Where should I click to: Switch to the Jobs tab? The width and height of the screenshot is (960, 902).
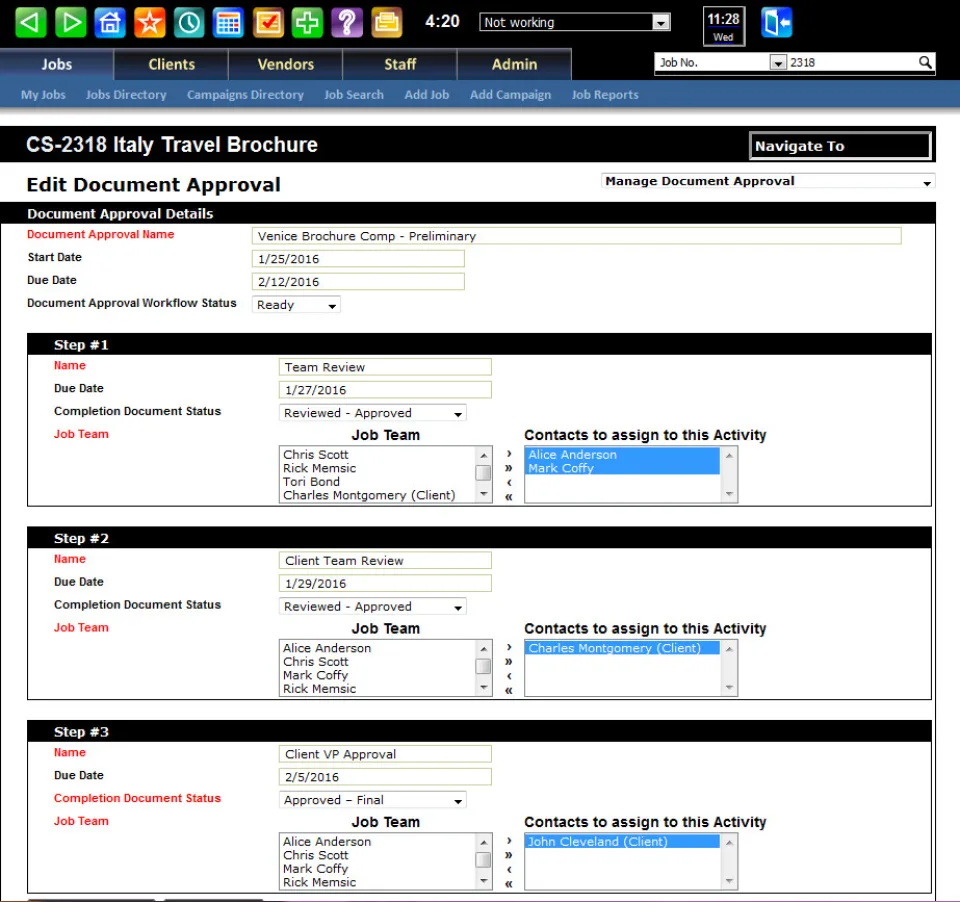pos(57,64)
